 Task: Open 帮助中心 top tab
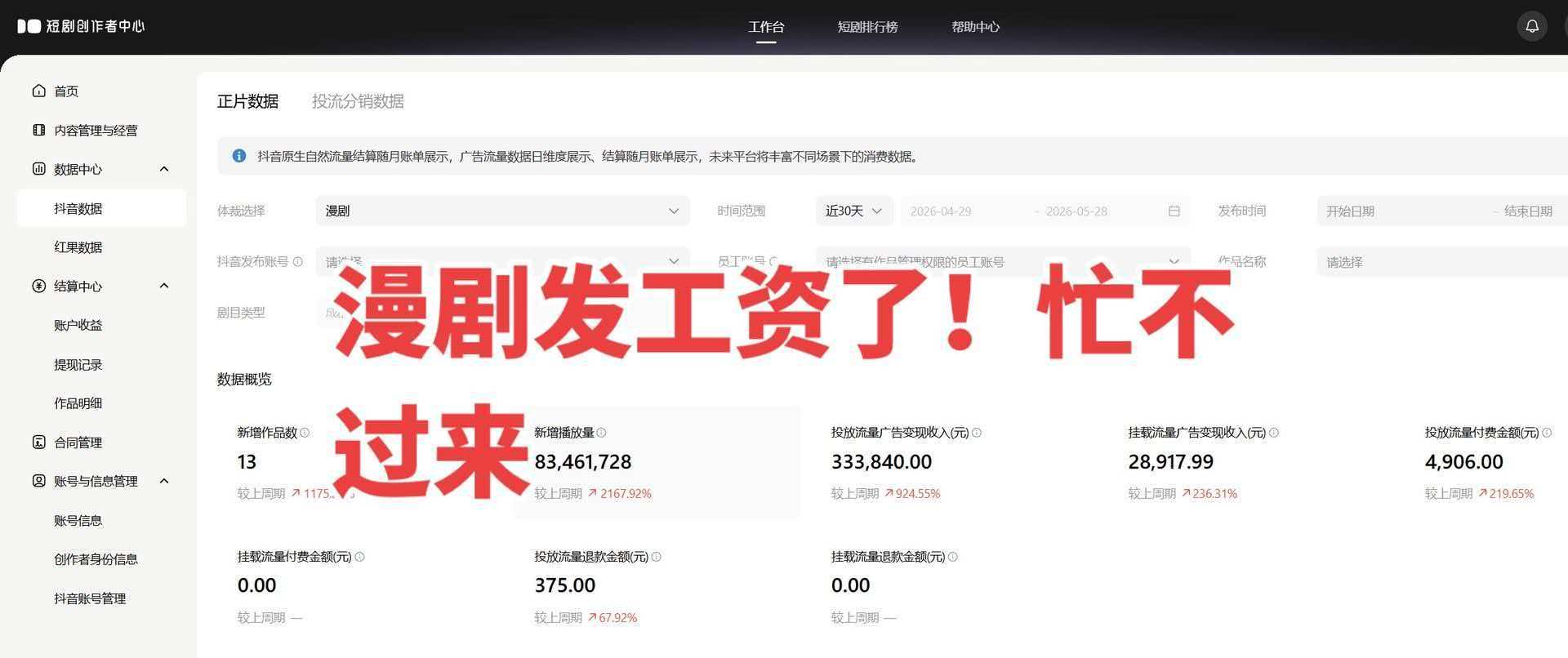tap(975, 27)
